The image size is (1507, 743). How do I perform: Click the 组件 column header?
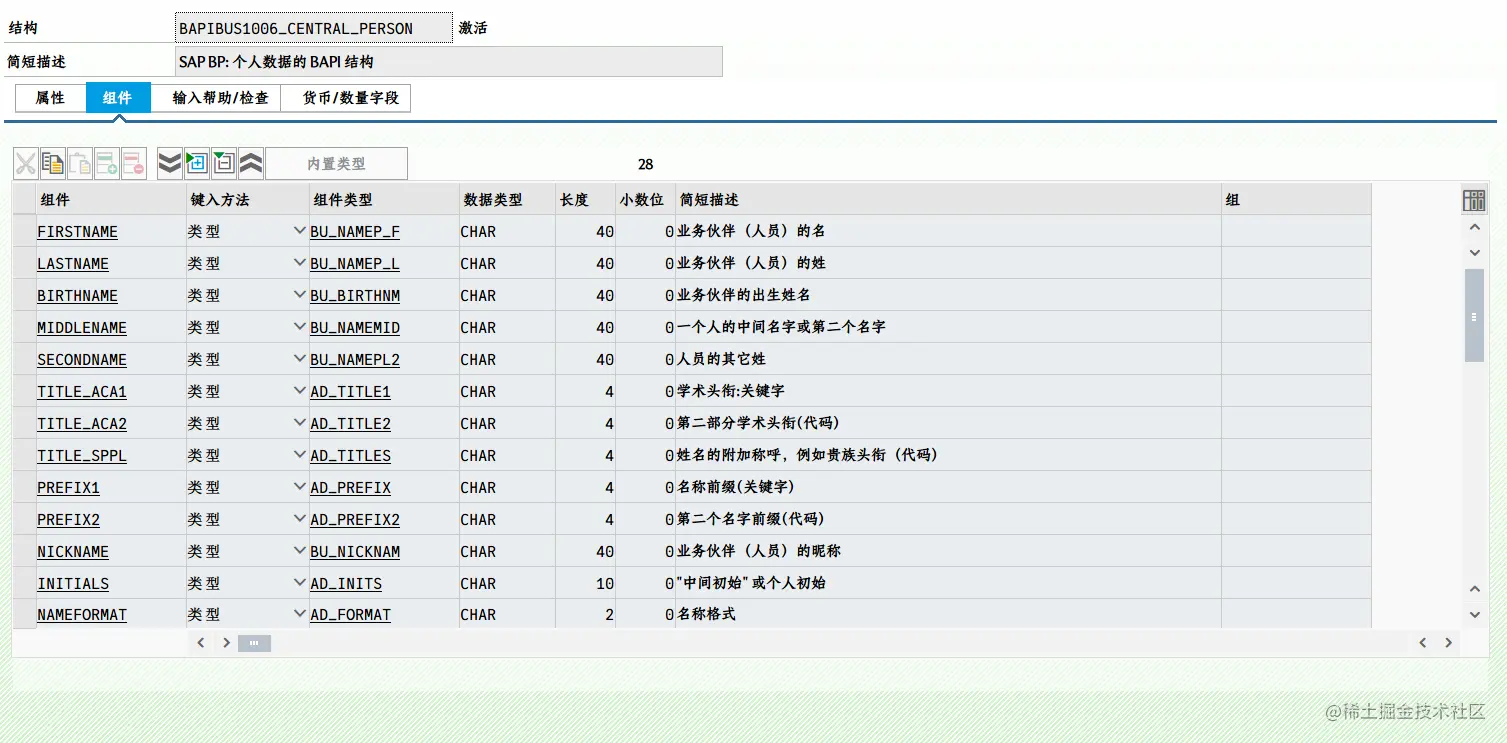click(x=111, y=200)
